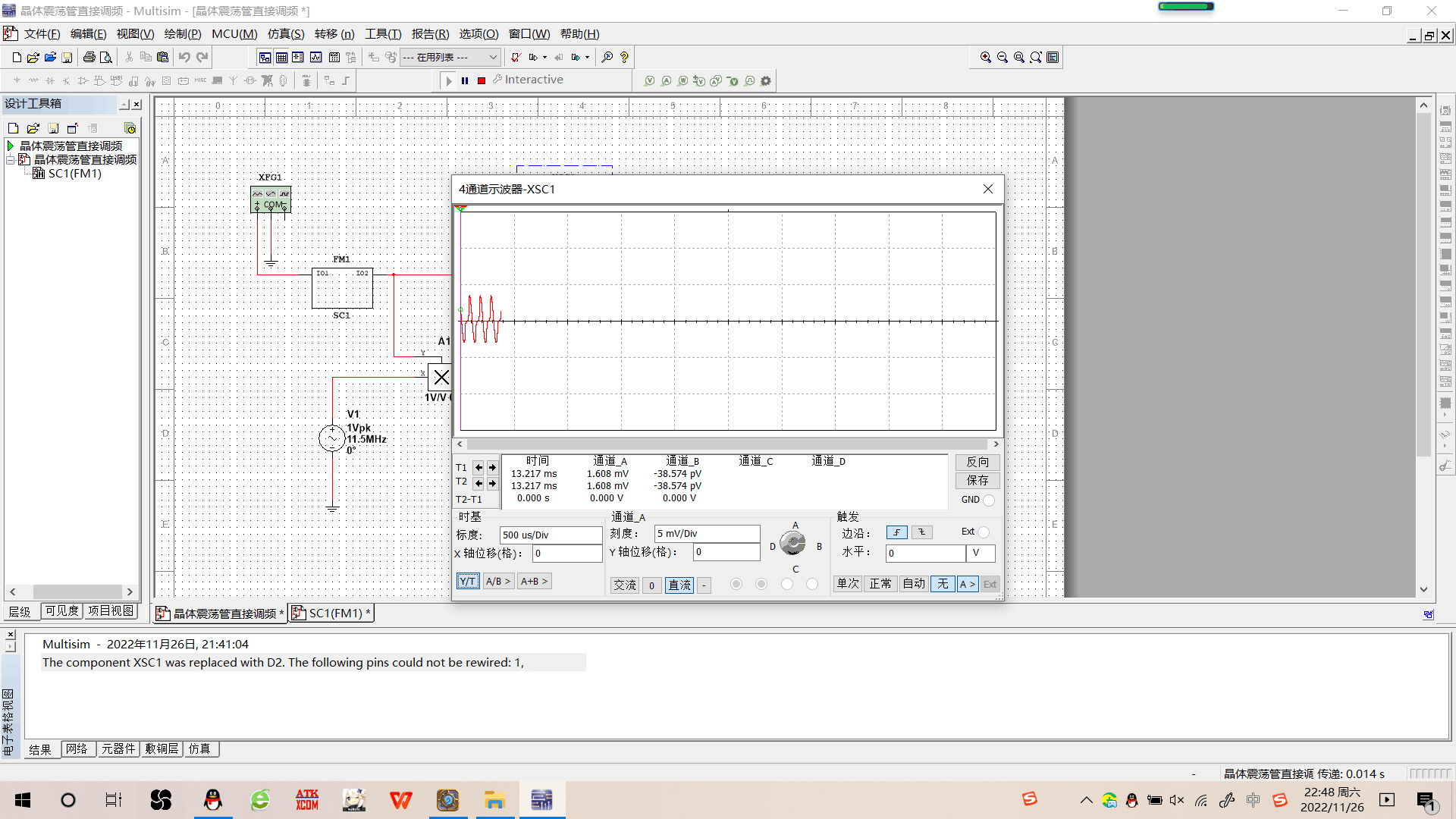Click the 反向 button

pyautogui.click(x=977, y=462)
